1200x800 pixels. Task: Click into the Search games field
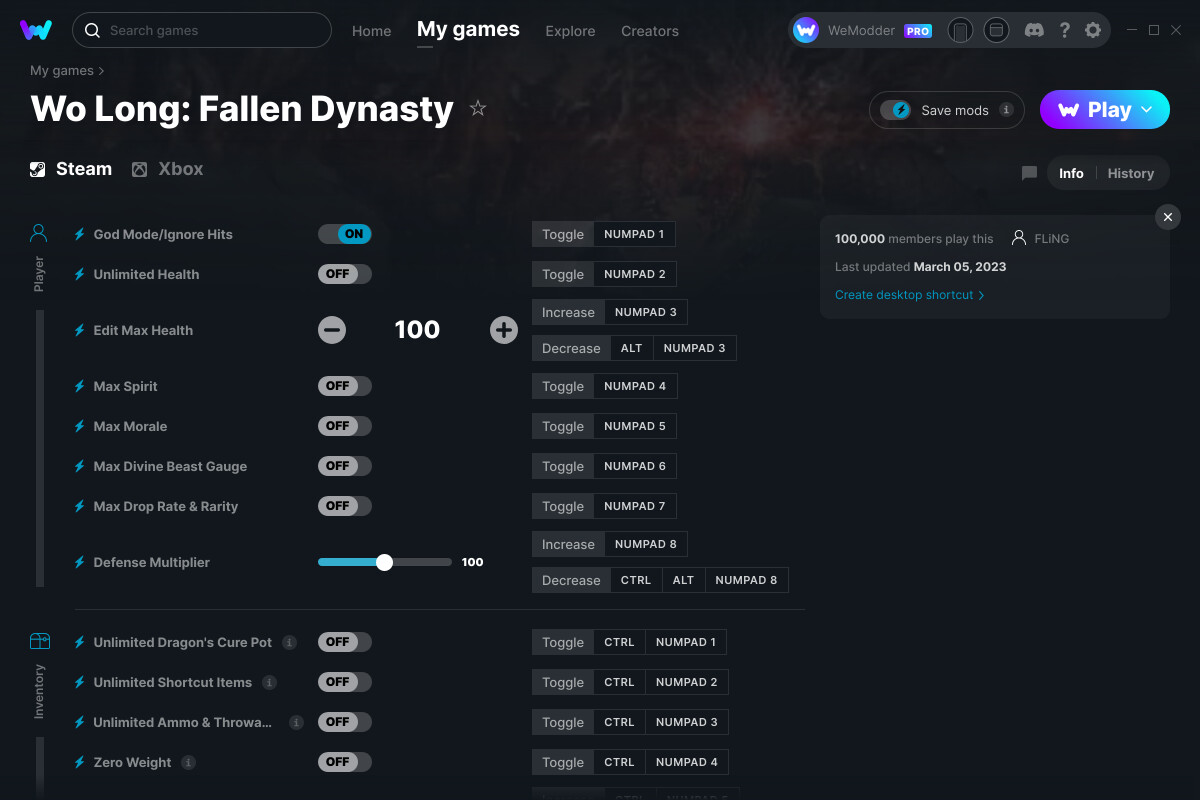202,30
